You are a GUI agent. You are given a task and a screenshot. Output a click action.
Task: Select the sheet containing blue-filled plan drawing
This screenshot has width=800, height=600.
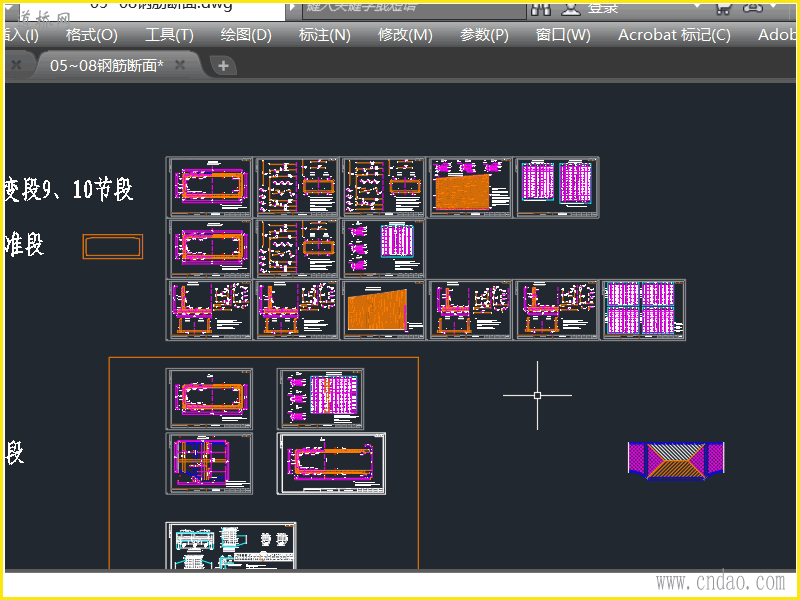coord(209,463)
